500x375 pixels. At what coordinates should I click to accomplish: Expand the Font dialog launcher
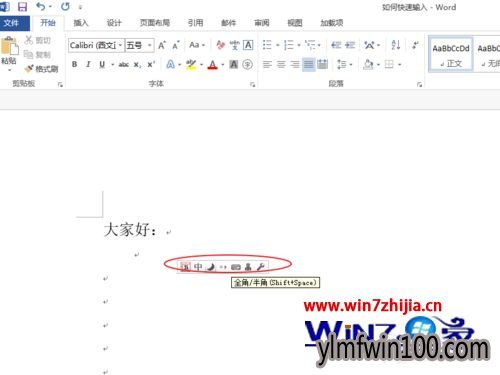pyautogui.click(x=253, y=85)
